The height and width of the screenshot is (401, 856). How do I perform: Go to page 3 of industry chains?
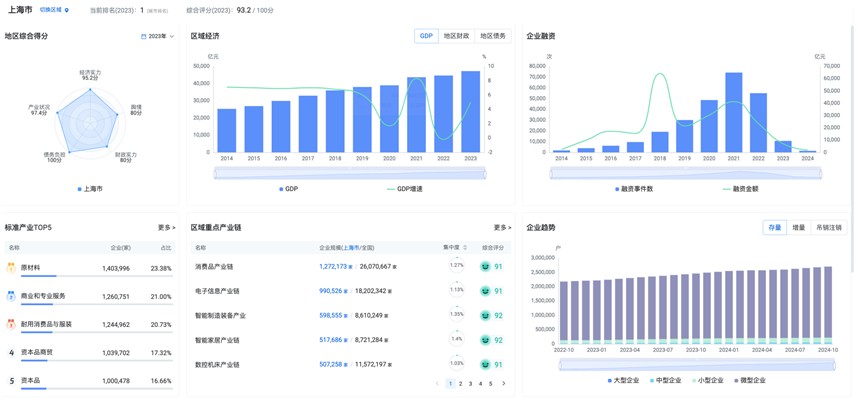tap(470, 383)
